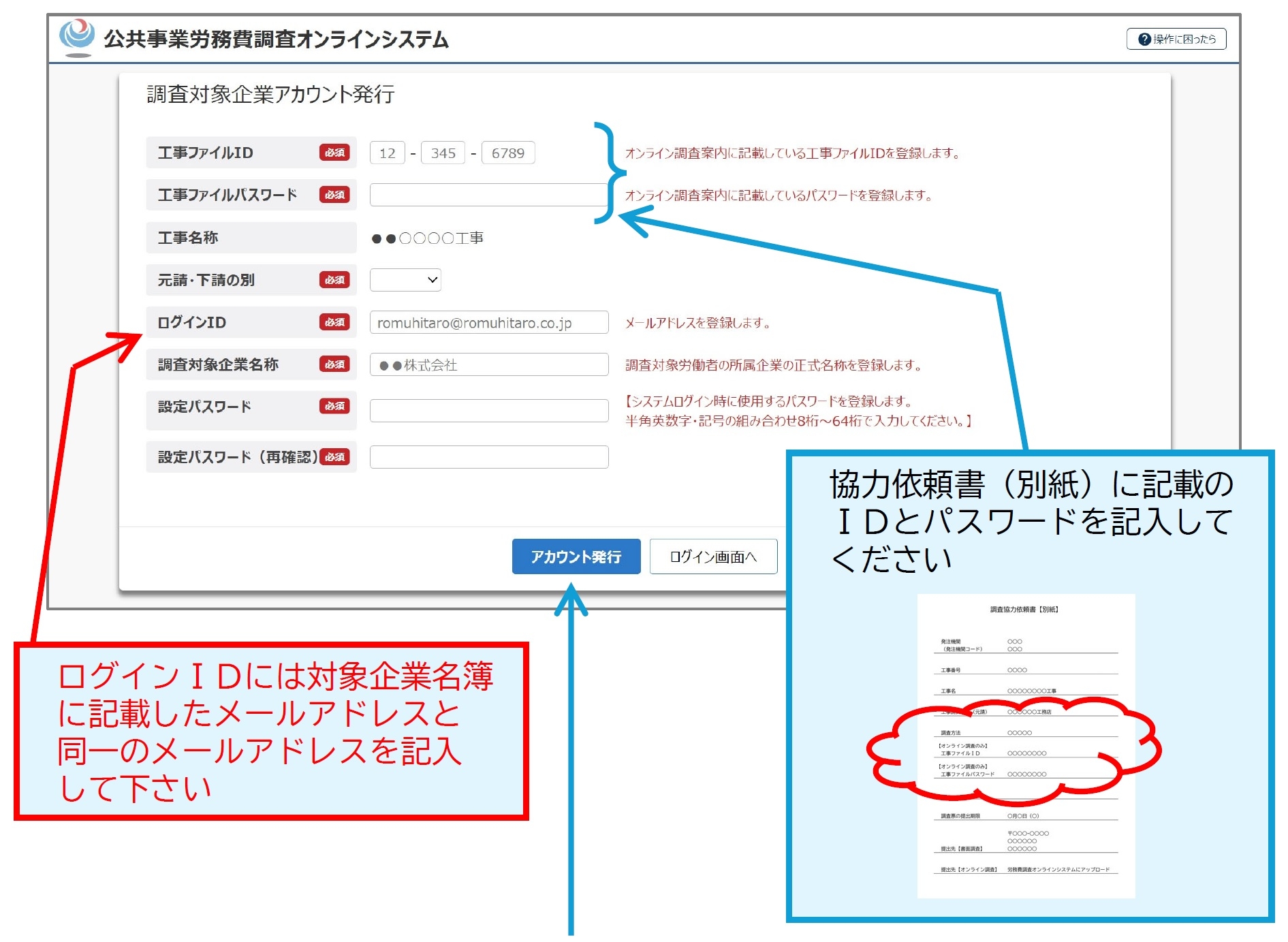This screenshot has height=942, width=1288.
Task: Click the 必須 badge beside ログインID label
Action: click(x=334, y=322)
